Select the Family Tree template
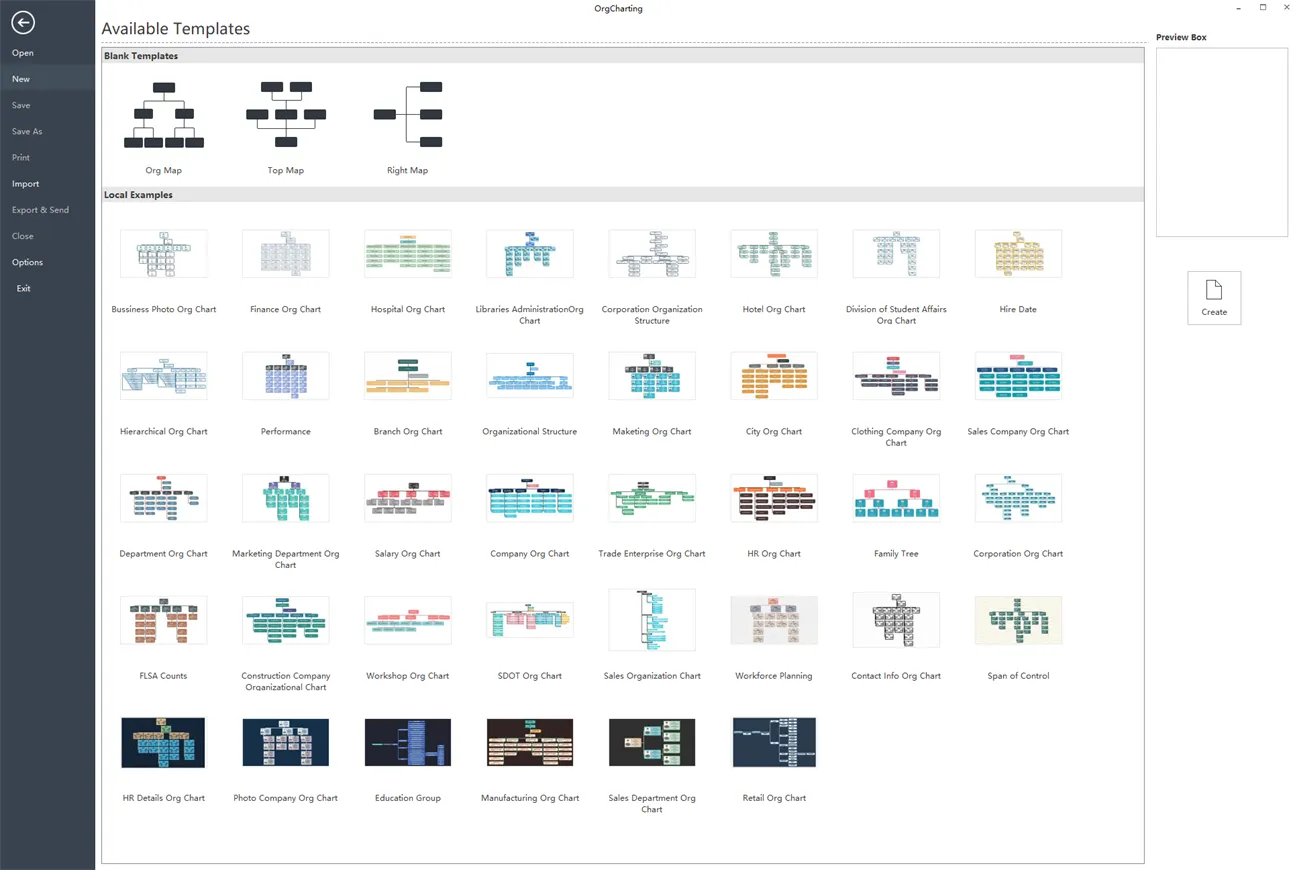1299x870 pixels. point(895,497)
